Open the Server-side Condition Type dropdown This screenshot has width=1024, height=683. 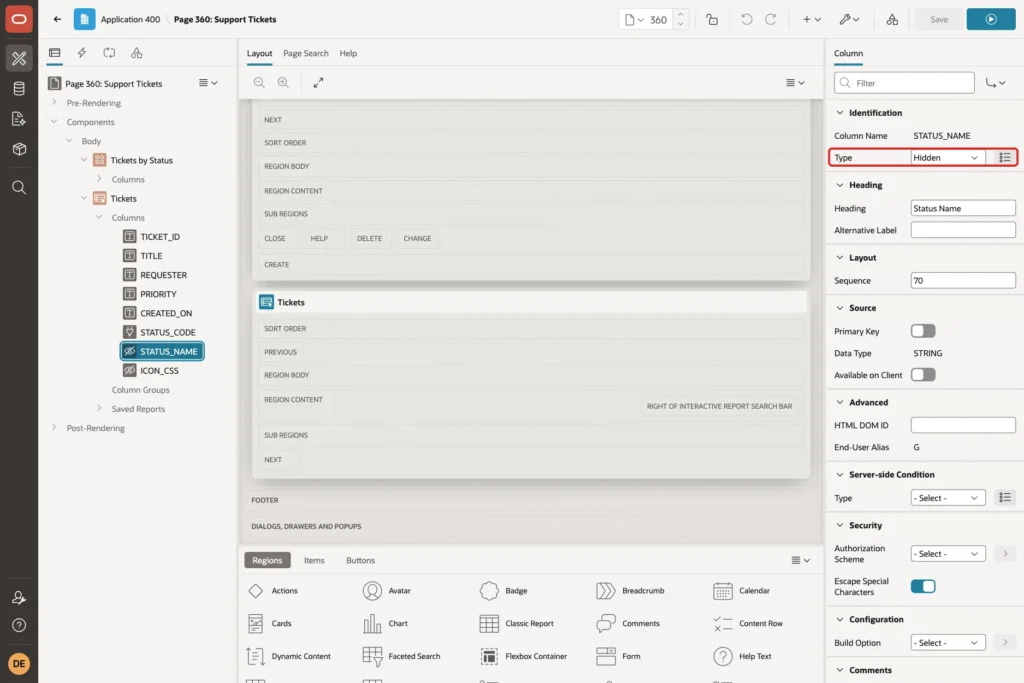tap(948, 498)
